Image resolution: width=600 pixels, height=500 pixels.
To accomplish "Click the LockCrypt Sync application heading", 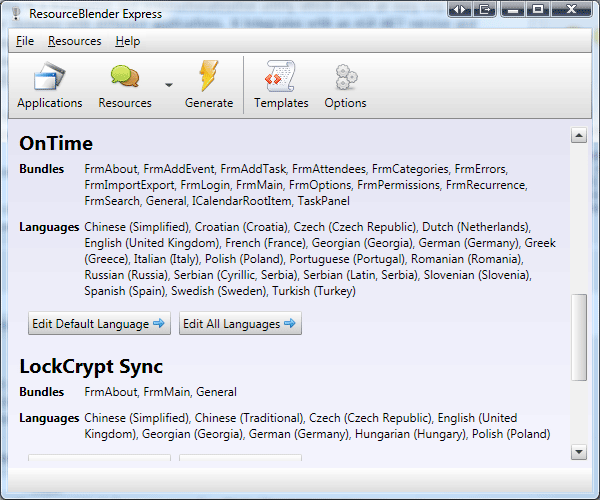I will coord(91,366).
